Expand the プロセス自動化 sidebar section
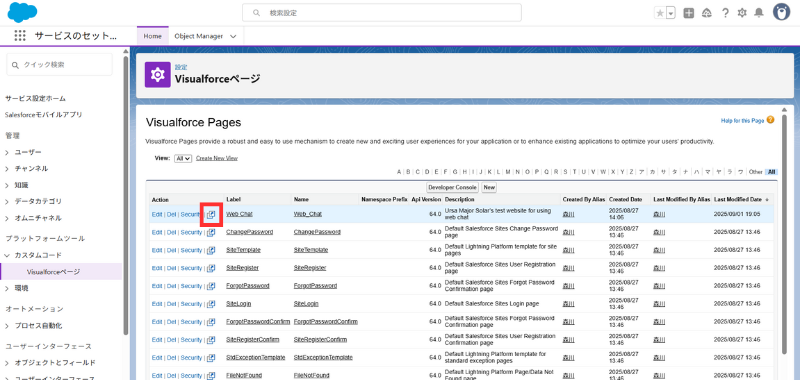 point(8,325)
